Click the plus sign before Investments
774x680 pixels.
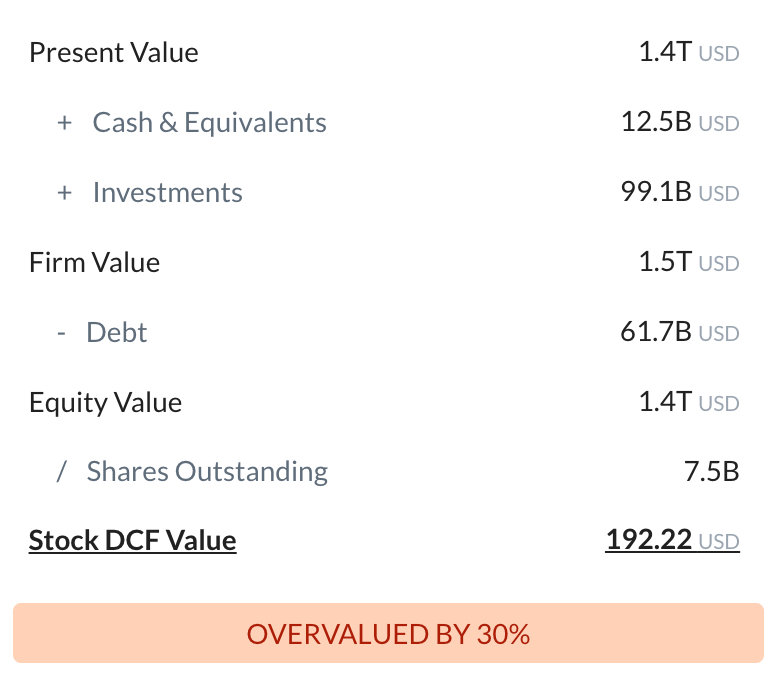pos(64,193)
